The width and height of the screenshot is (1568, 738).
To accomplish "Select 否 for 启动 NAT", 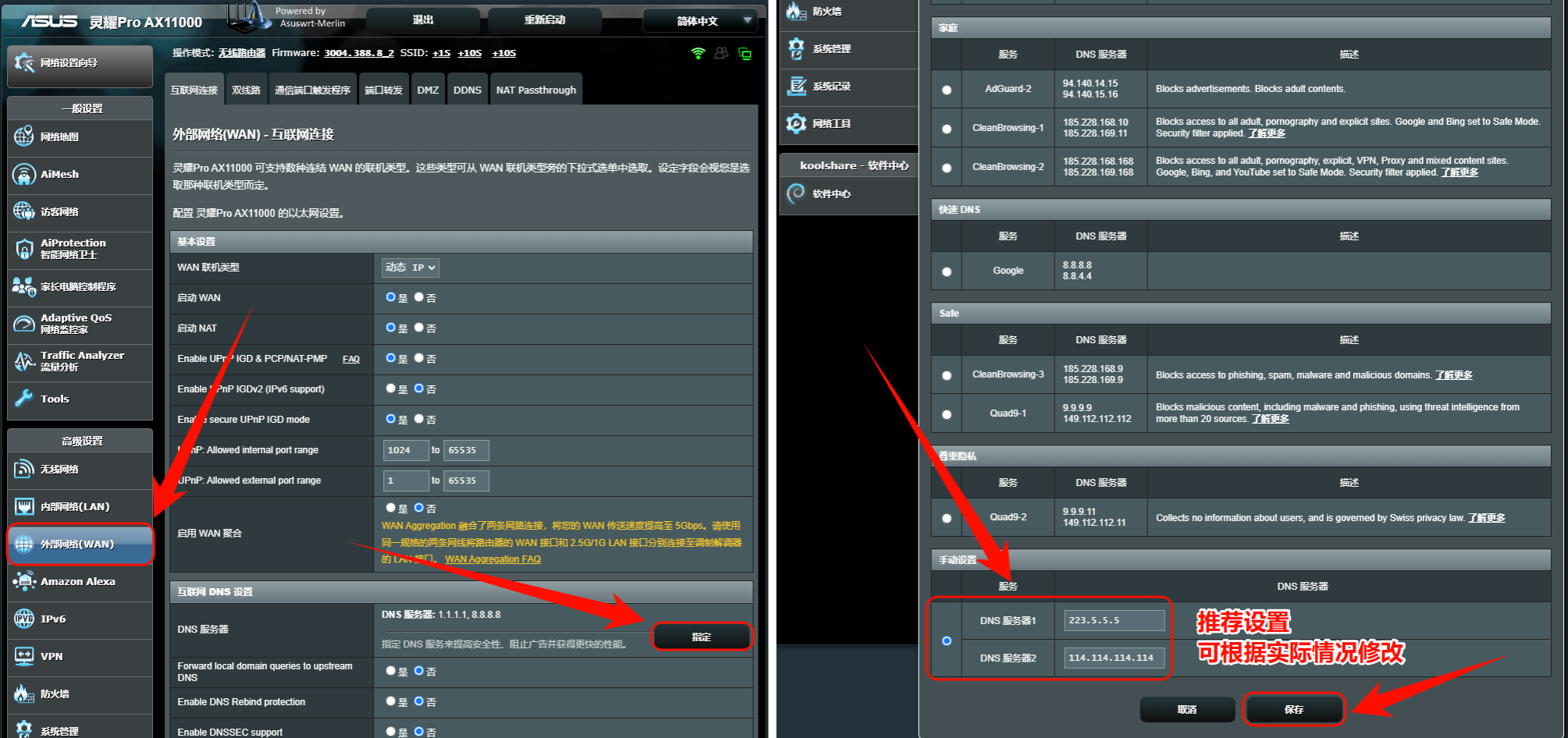I will (x=419, y=328).
